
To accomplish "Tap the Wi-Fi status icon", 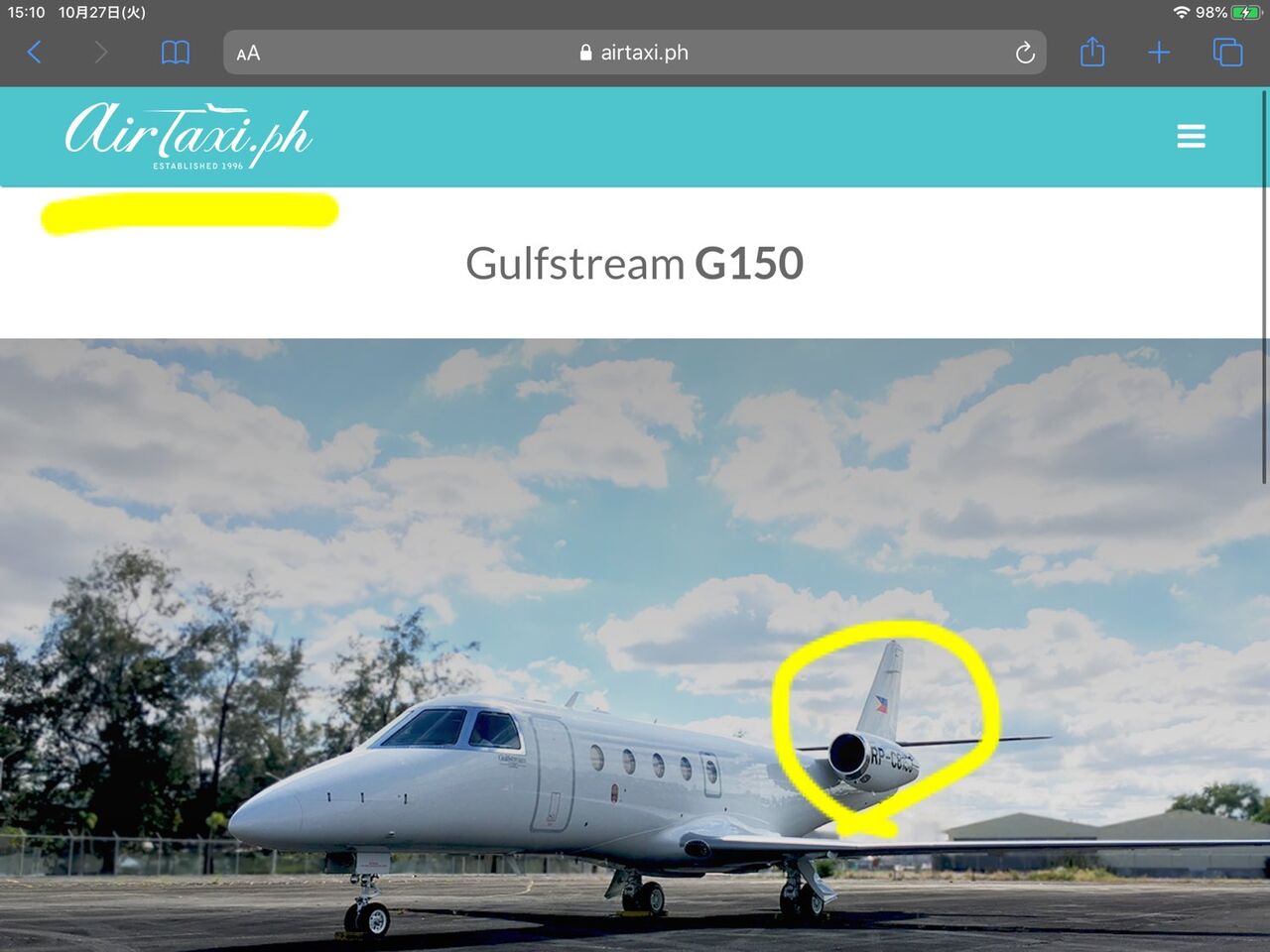I will 1181,12.
